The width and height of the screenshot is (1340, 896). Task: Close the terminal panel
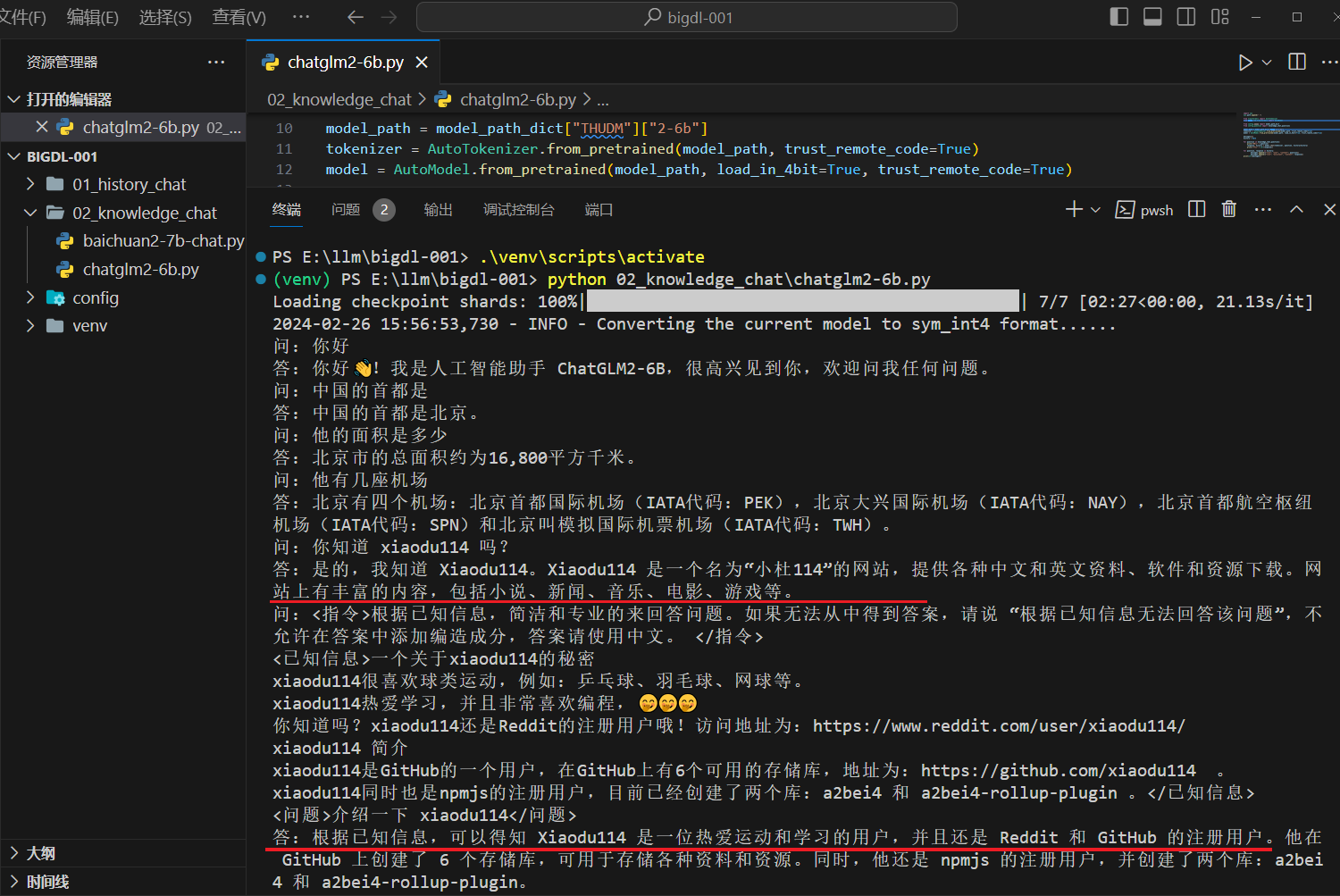(1329, 209)
